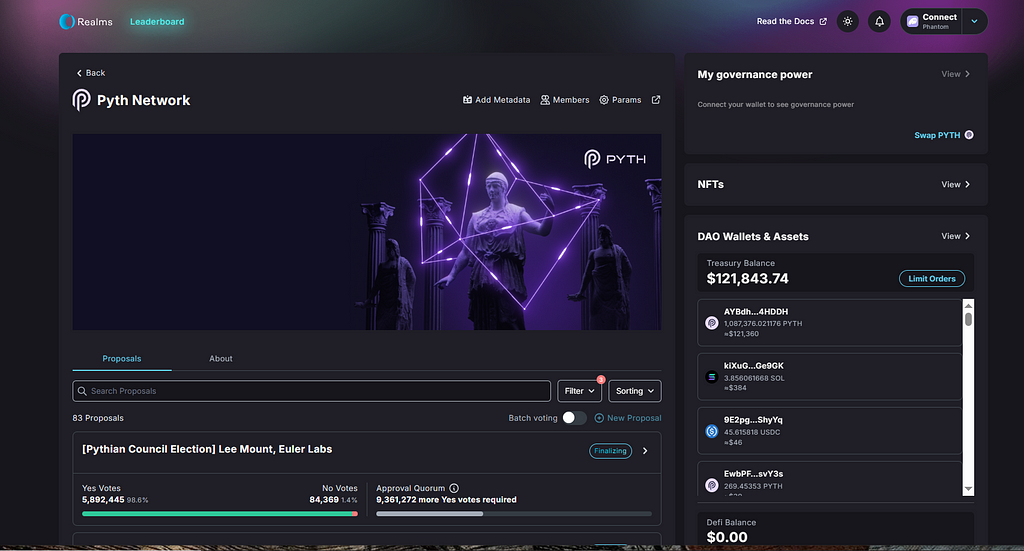Image resolution: width=1024 pixels, height=551 pixels.
Task: Enable the Batch voting switch
Action: [574, 418]
